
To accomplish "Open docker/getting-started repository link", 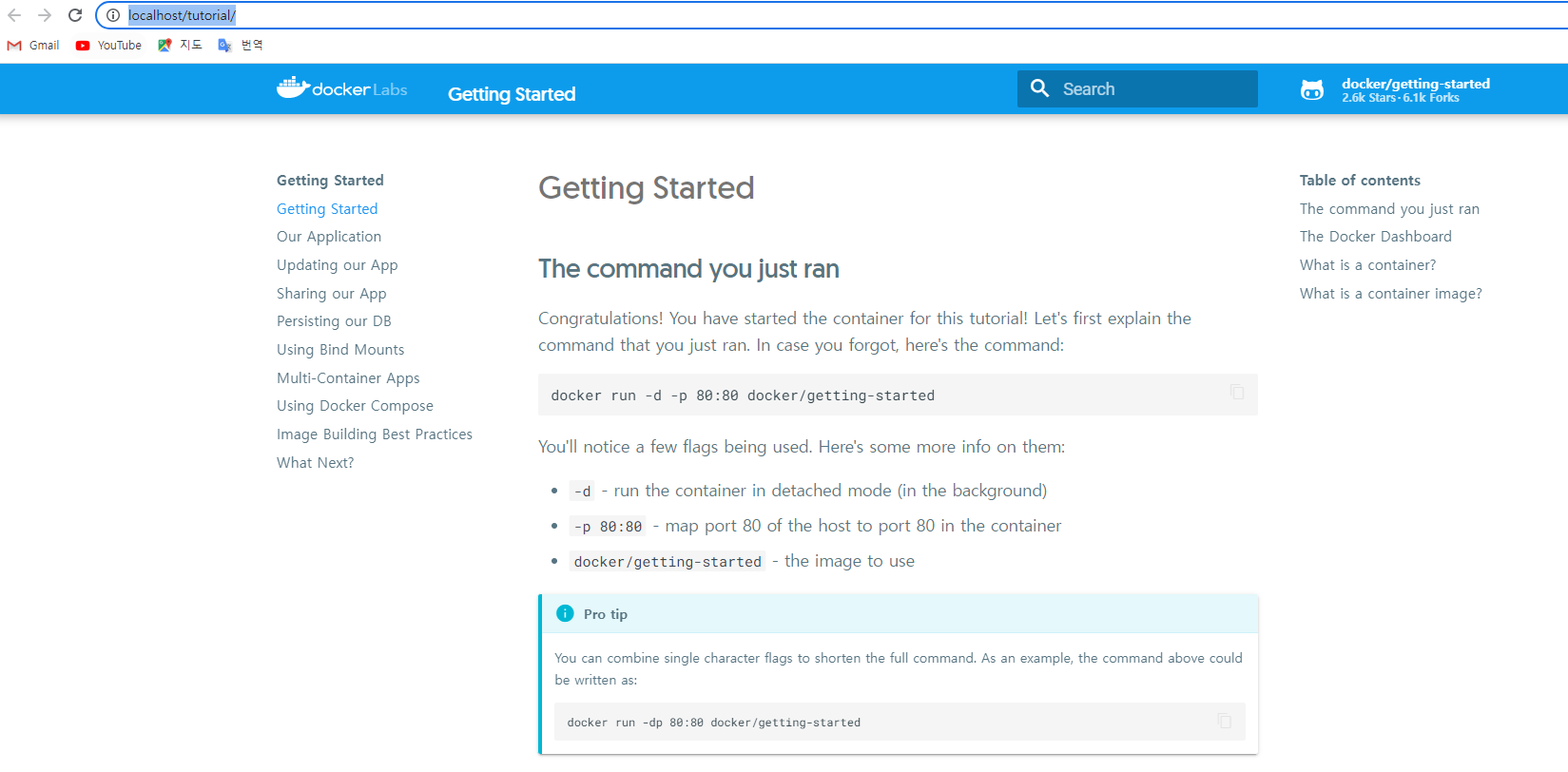I will (x=1415, y=84).
